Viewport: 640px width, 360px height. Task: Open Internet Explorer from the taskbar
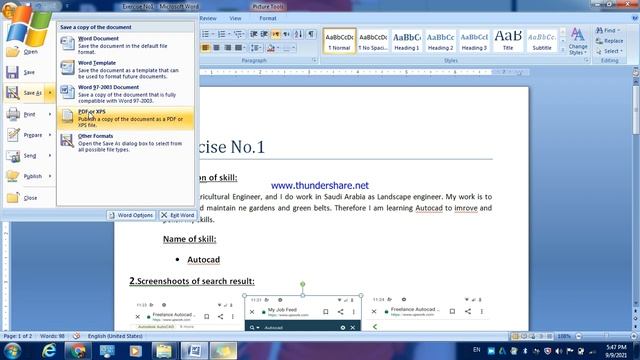click(49, 351)
